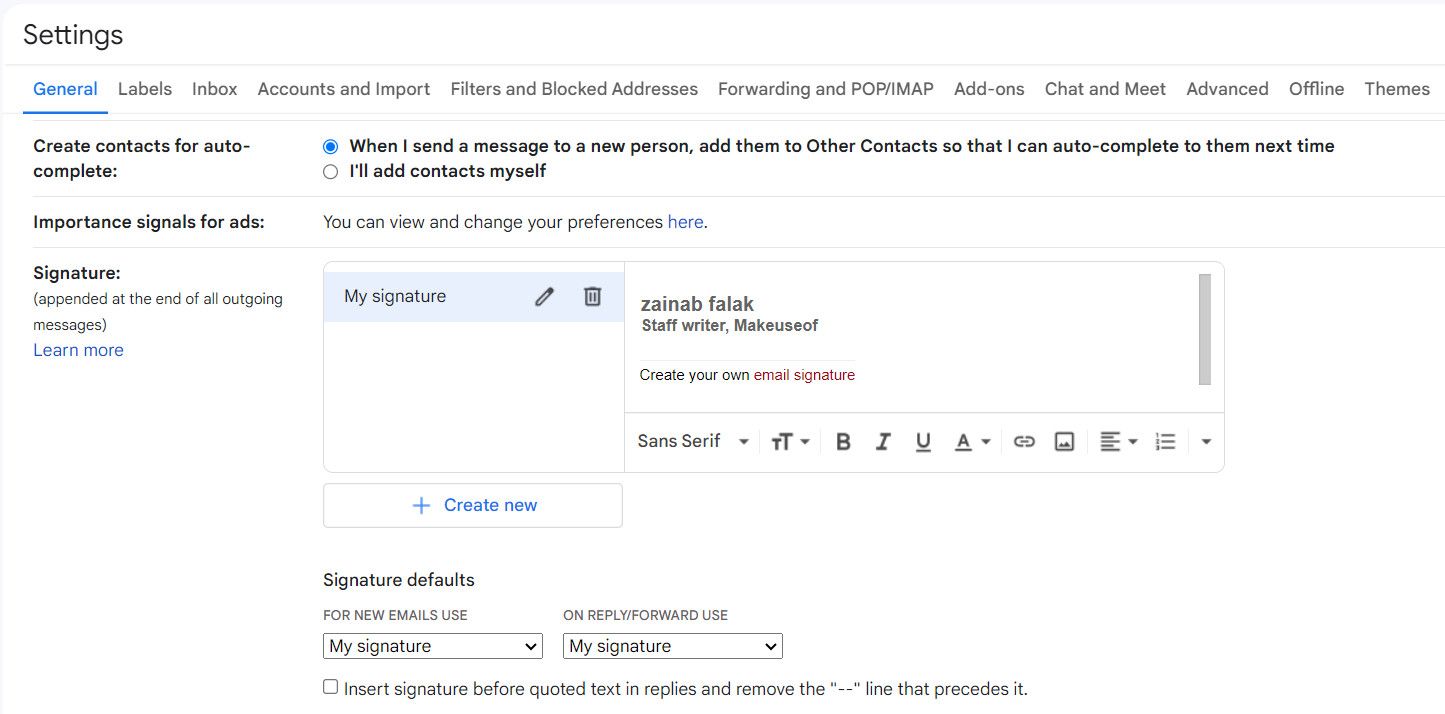Insert an image into the signature
The width and height of the screenshot is (1445, 714).
click(x=1063, y=441)
